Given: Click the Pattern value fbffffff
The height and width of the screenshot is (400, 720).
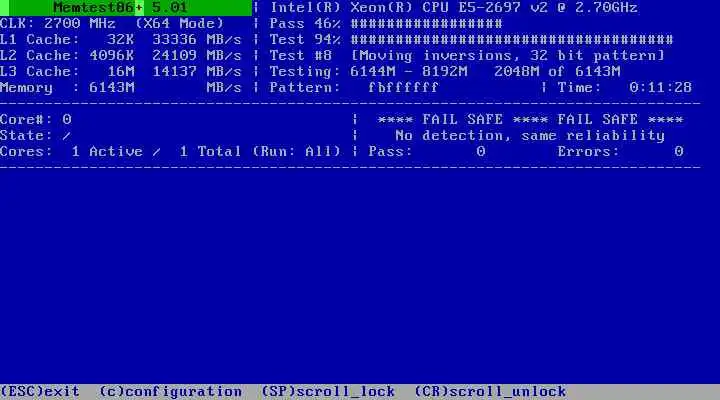Looking at the screenshot, I should coord(403,87).
